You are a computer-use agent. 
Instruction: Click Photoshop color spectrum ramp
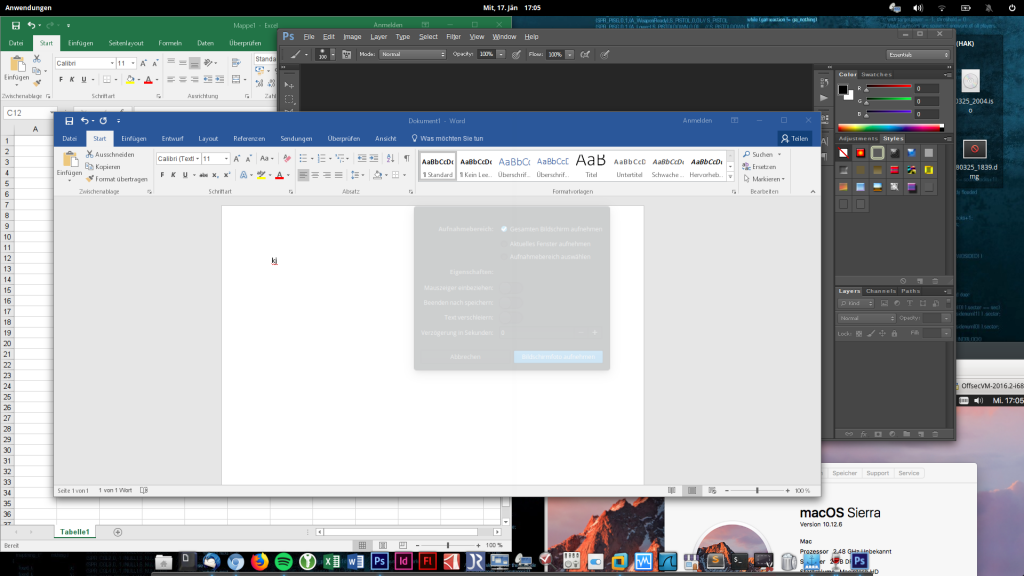point(891,128)
